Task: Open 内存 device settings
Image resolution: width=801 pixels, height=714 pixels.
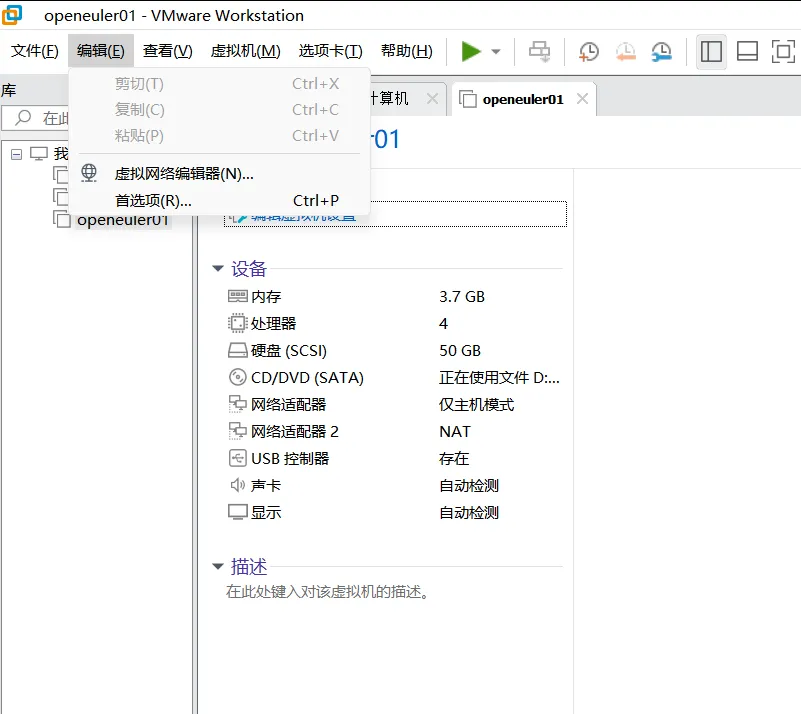Action: (266, 297)
